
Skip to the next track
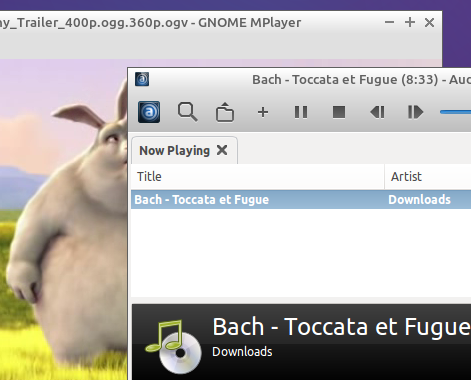pos(415,112)
